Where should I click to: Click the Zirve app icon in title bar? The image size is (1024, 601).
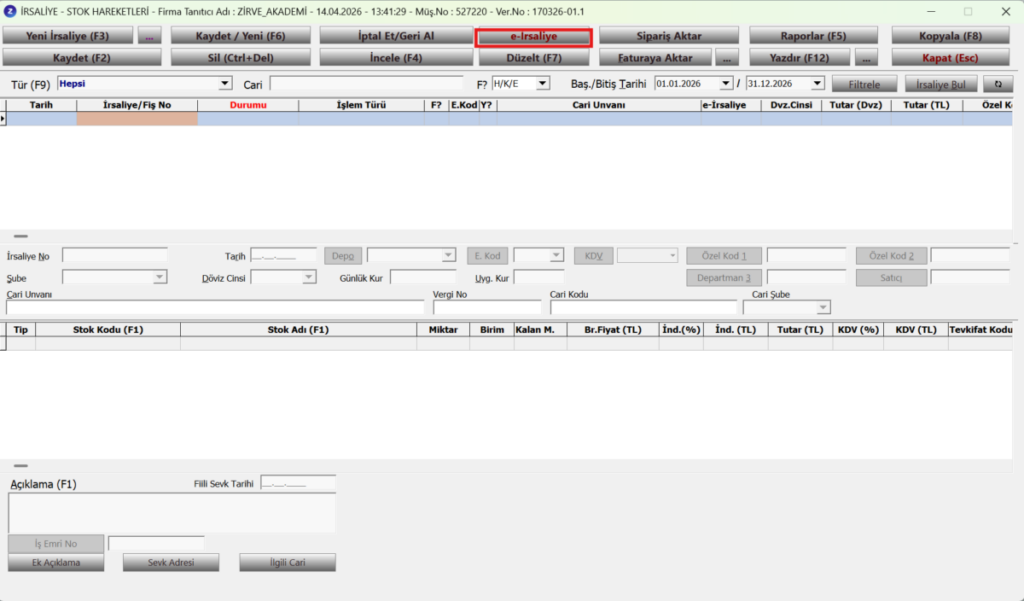(x=10, y=11)
